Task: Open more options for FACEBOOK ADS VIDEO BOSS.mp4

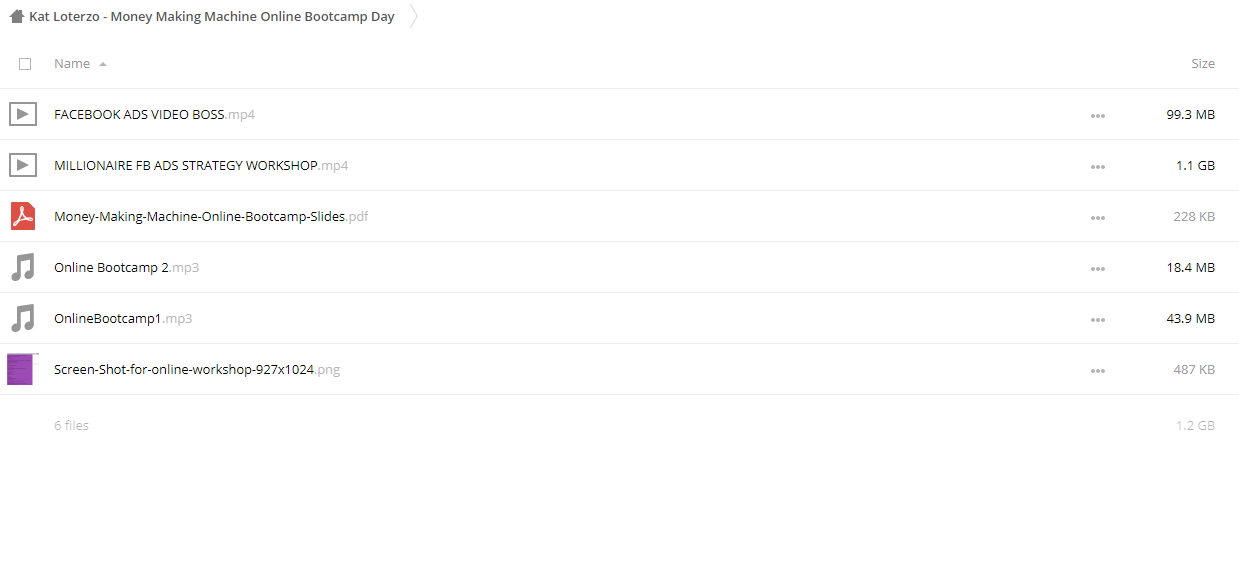Action: click(1098, 116)
